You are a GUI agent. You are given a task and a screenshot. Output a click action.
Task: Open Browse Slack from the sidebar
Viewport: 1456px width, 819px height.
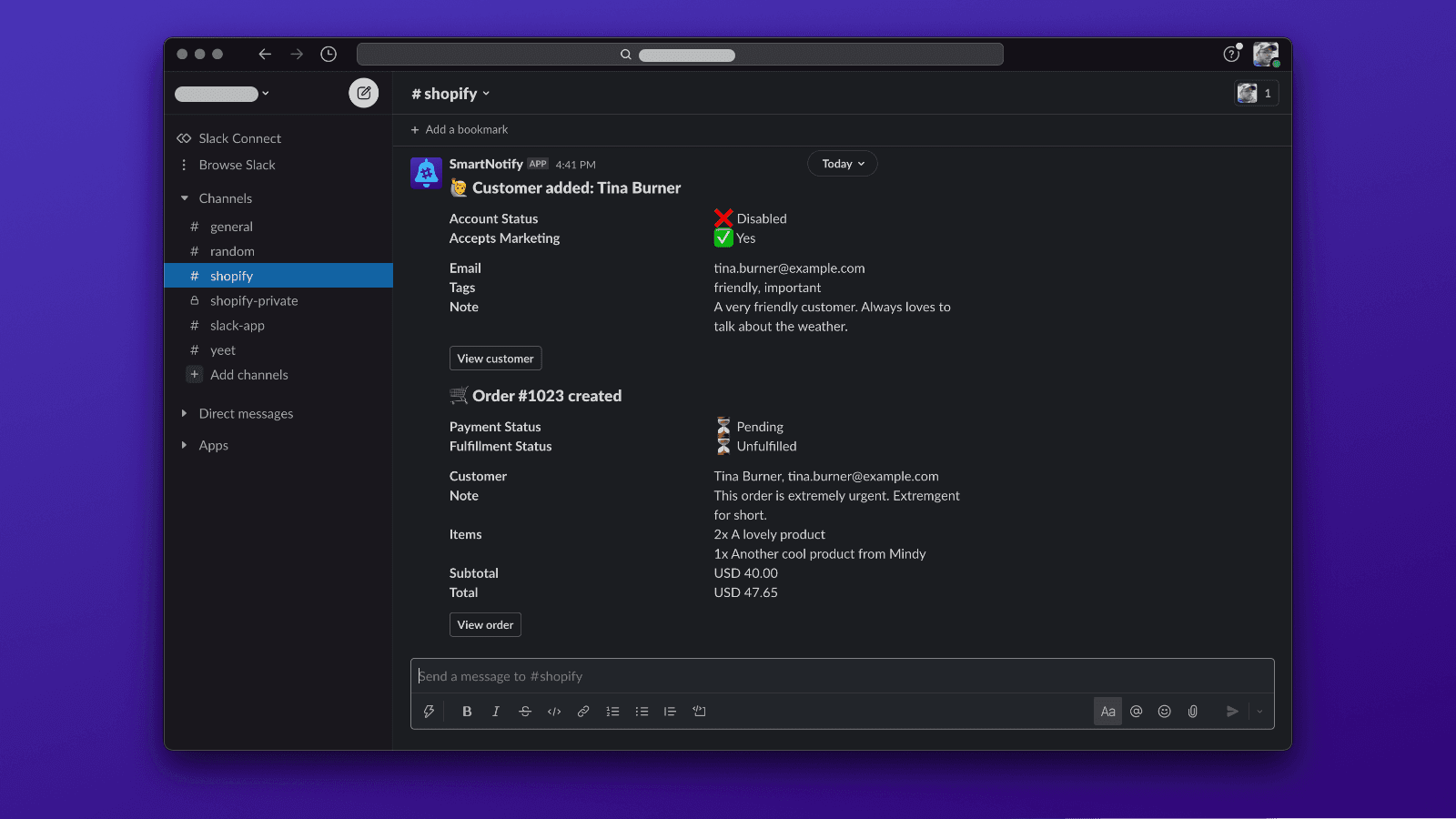click(x=238, y=165)
